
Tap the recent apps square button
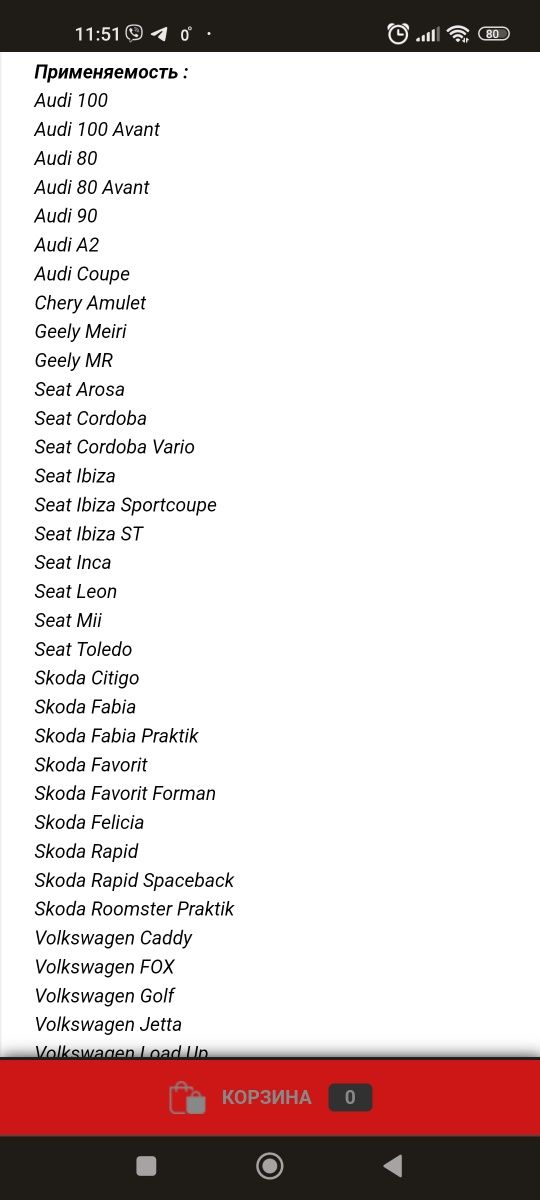(x=146, y=1165)
